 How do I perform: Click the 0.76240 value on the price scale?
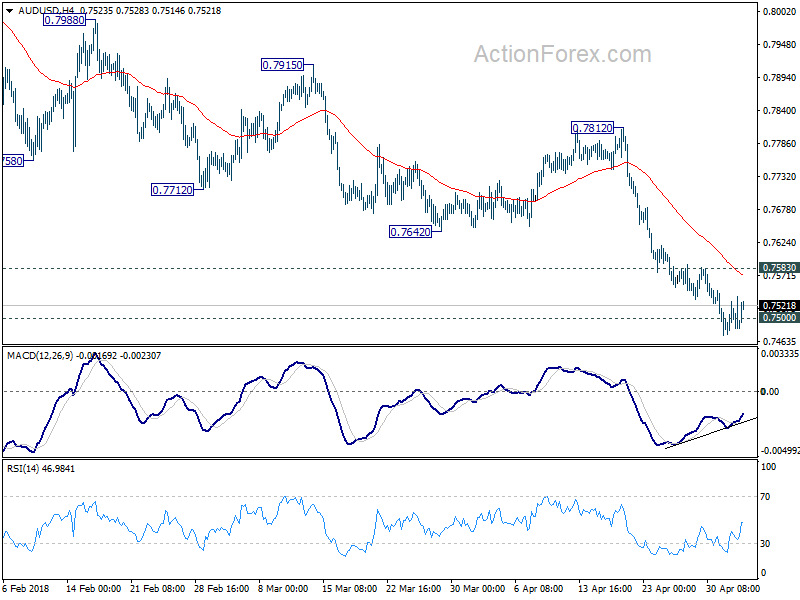[779, 242]
